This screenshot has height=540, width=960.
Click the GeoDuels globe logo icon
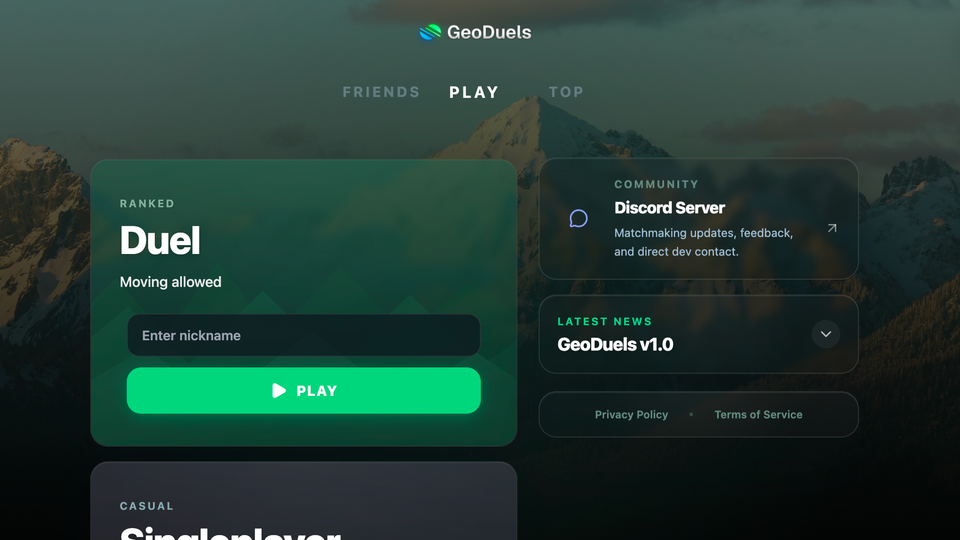click(430, 32)
